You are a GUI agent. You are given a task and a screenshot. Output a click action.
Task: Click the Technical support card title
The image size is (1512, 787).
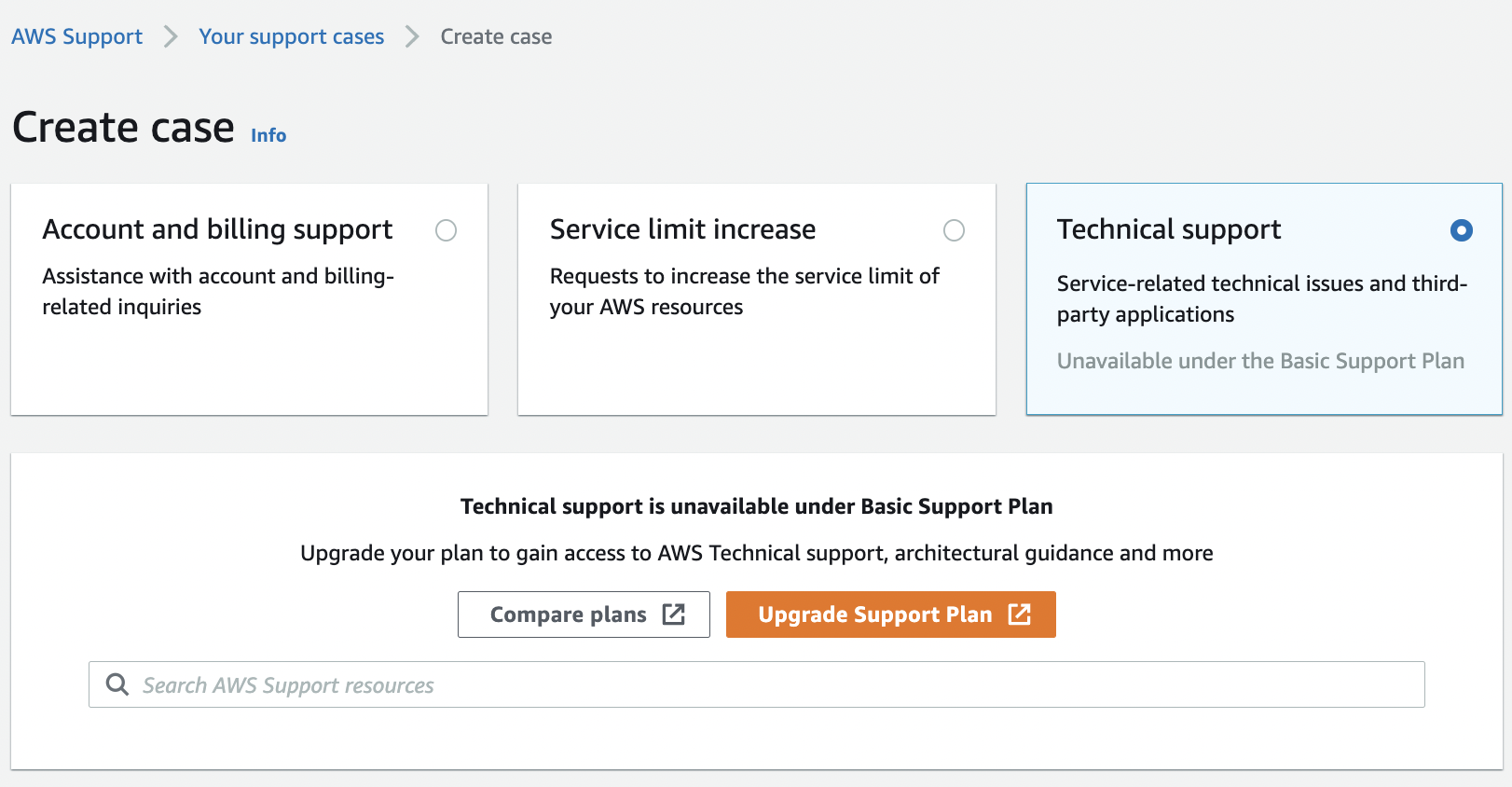point(1169,229)
